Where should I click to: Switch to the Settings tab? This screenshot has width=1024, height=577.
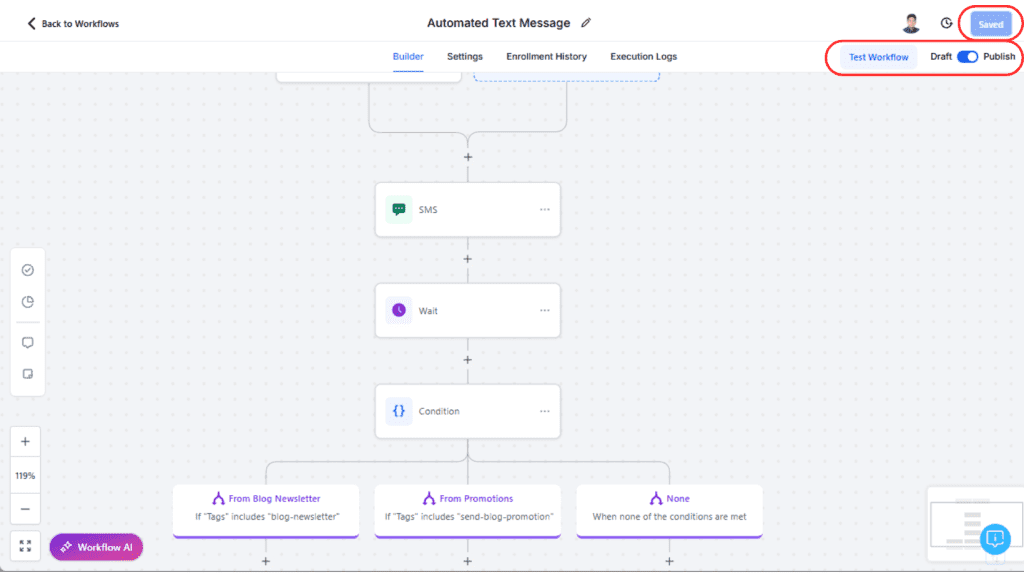(465, 57)
